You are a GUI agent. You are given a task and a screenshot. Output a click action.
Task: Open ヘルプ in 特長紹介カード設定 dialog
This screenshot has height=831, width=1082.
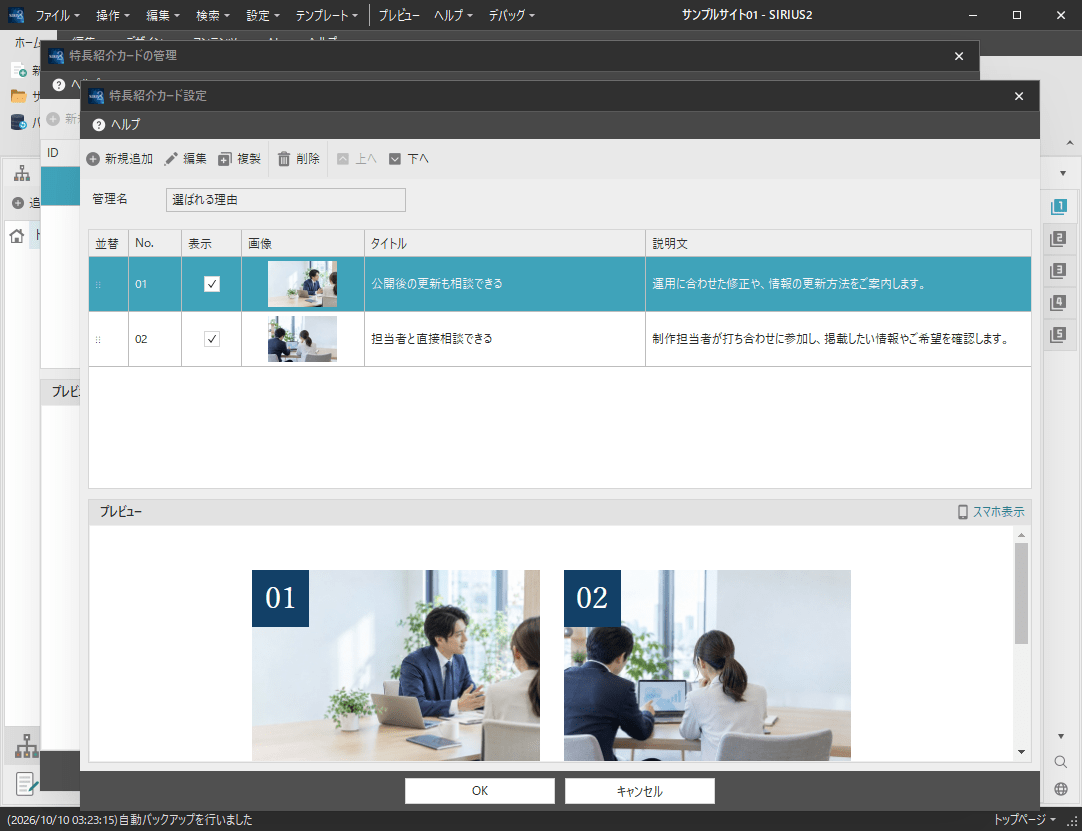pos(117,125)
